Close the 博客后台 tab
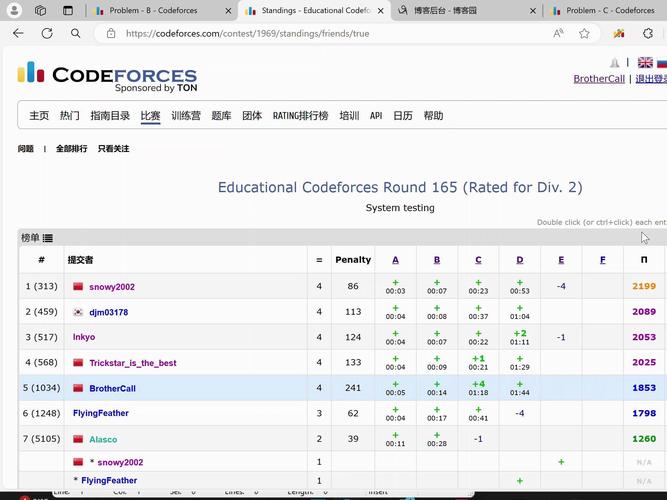The image size is (667, 500). (533, 11)
